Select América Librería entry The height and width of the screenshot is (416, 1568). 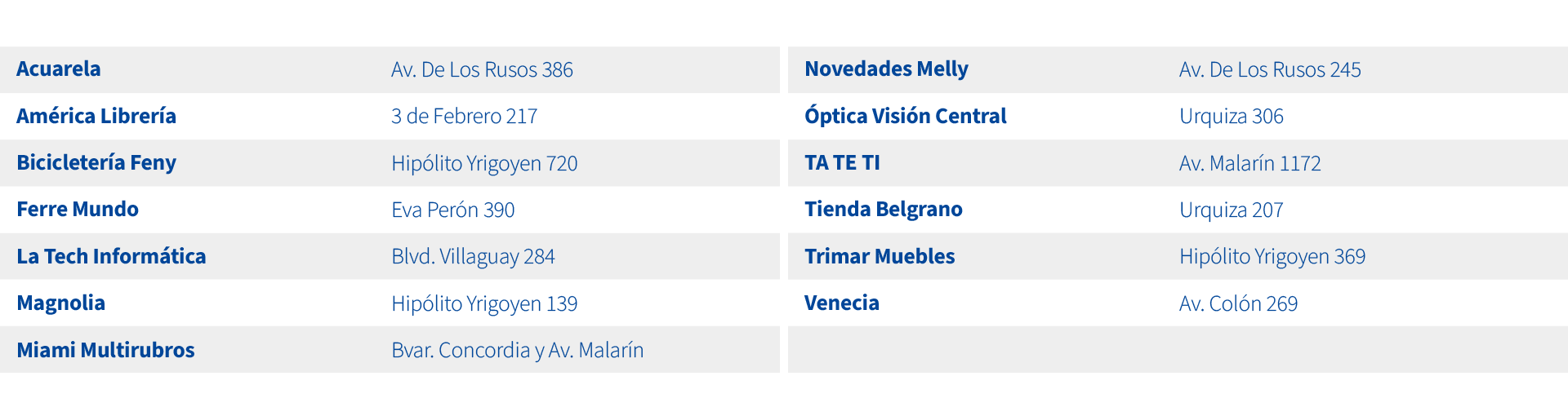[x=96, y=116]
